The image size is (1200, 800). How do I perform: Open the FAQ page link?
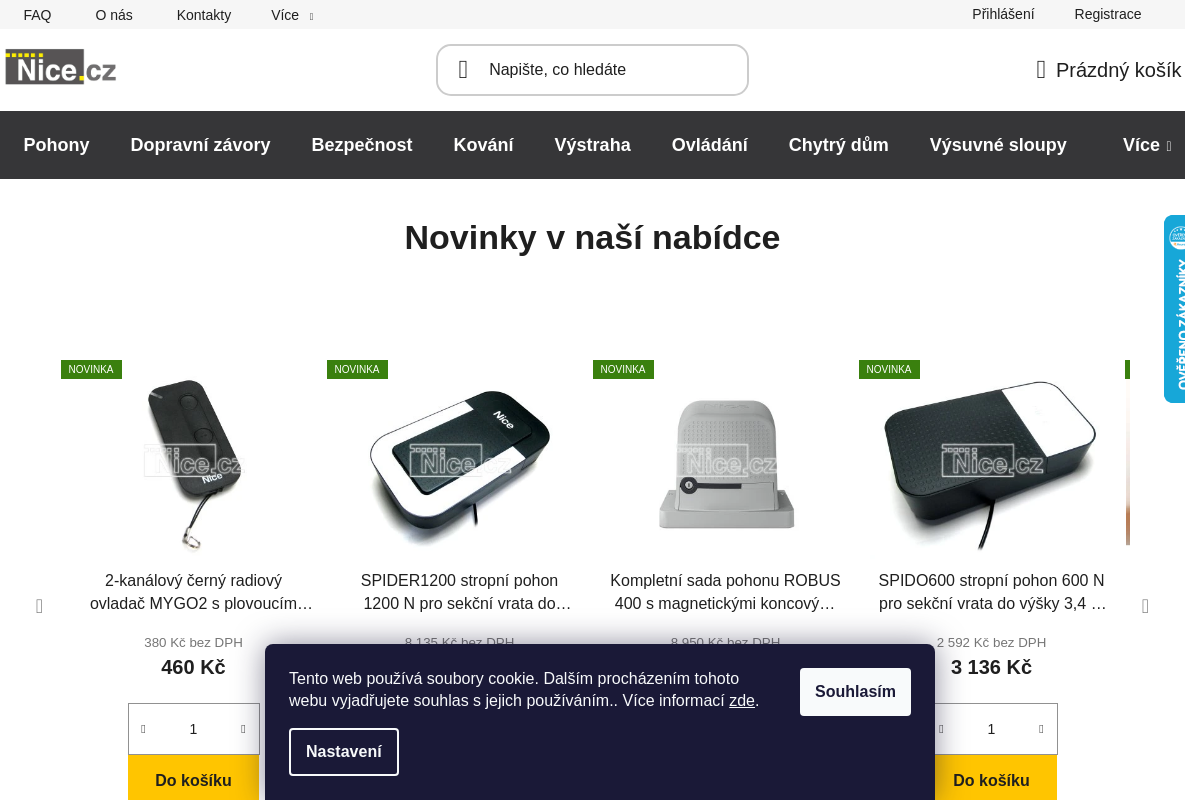(37, 15)
